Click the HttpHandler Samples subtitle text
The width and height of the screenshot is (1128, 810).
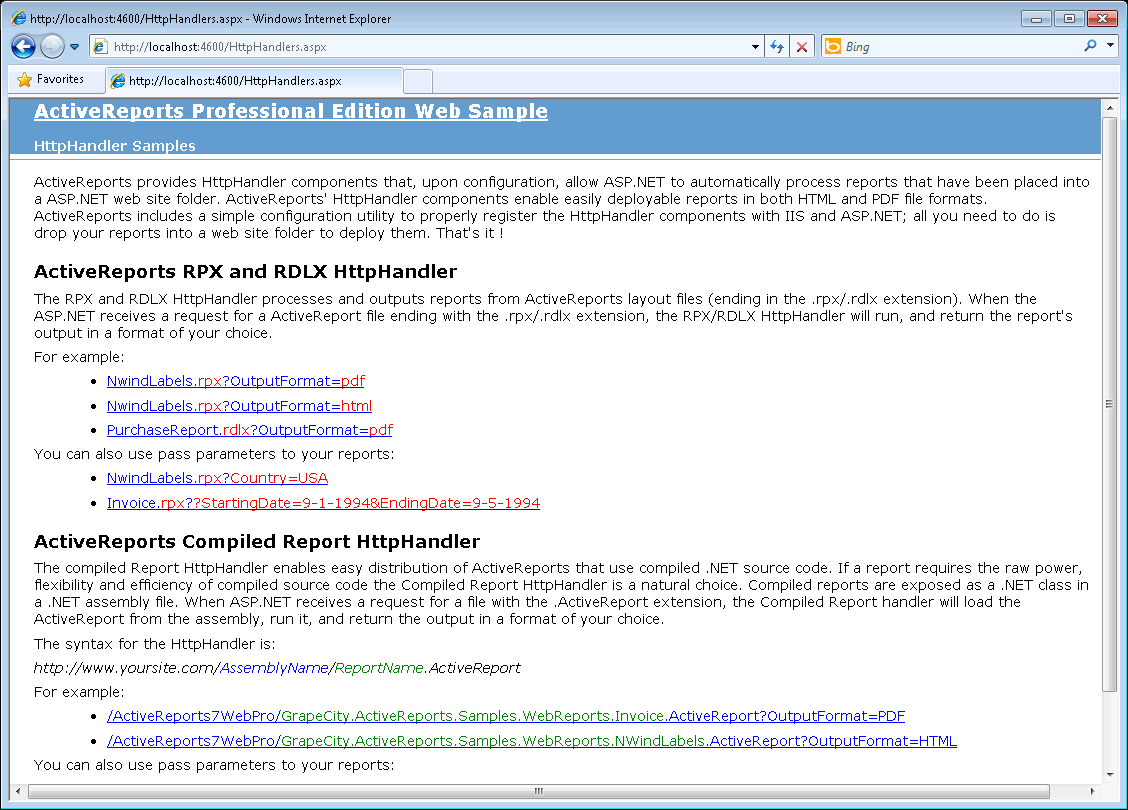click(114, 145)
